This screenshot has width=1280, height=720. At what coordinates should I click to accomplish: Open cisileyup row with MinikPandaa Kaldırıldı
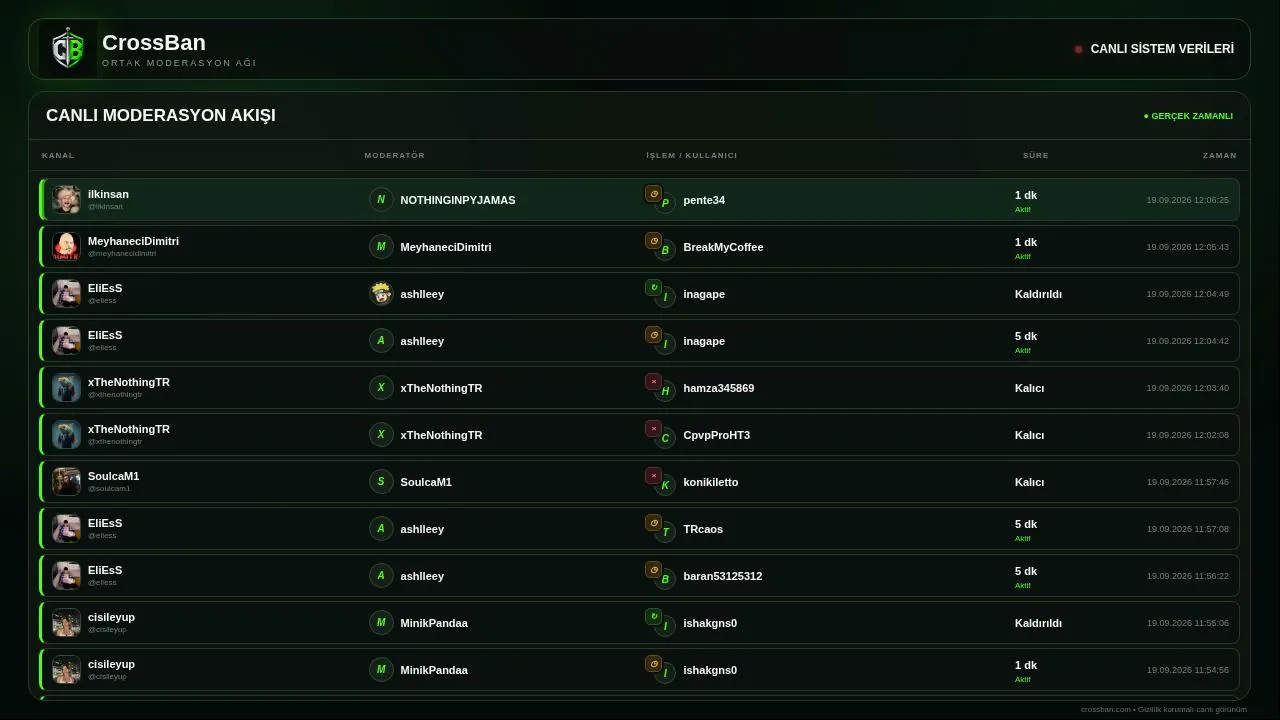click(639, 623)
